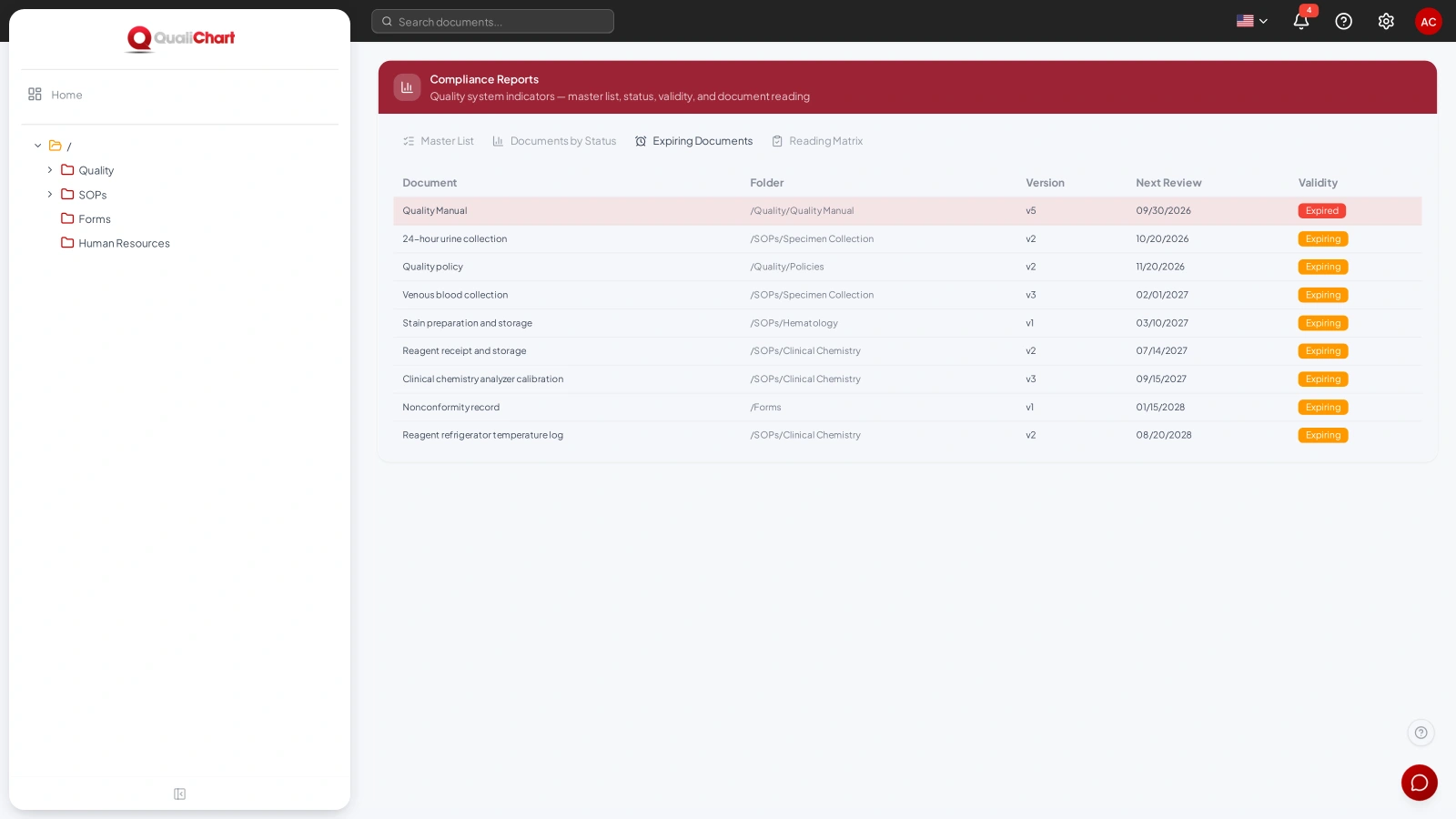Viewport: 1456px width, 819px height.
Task: Open 24-hour urine collection row
Action: coord(907,239)
